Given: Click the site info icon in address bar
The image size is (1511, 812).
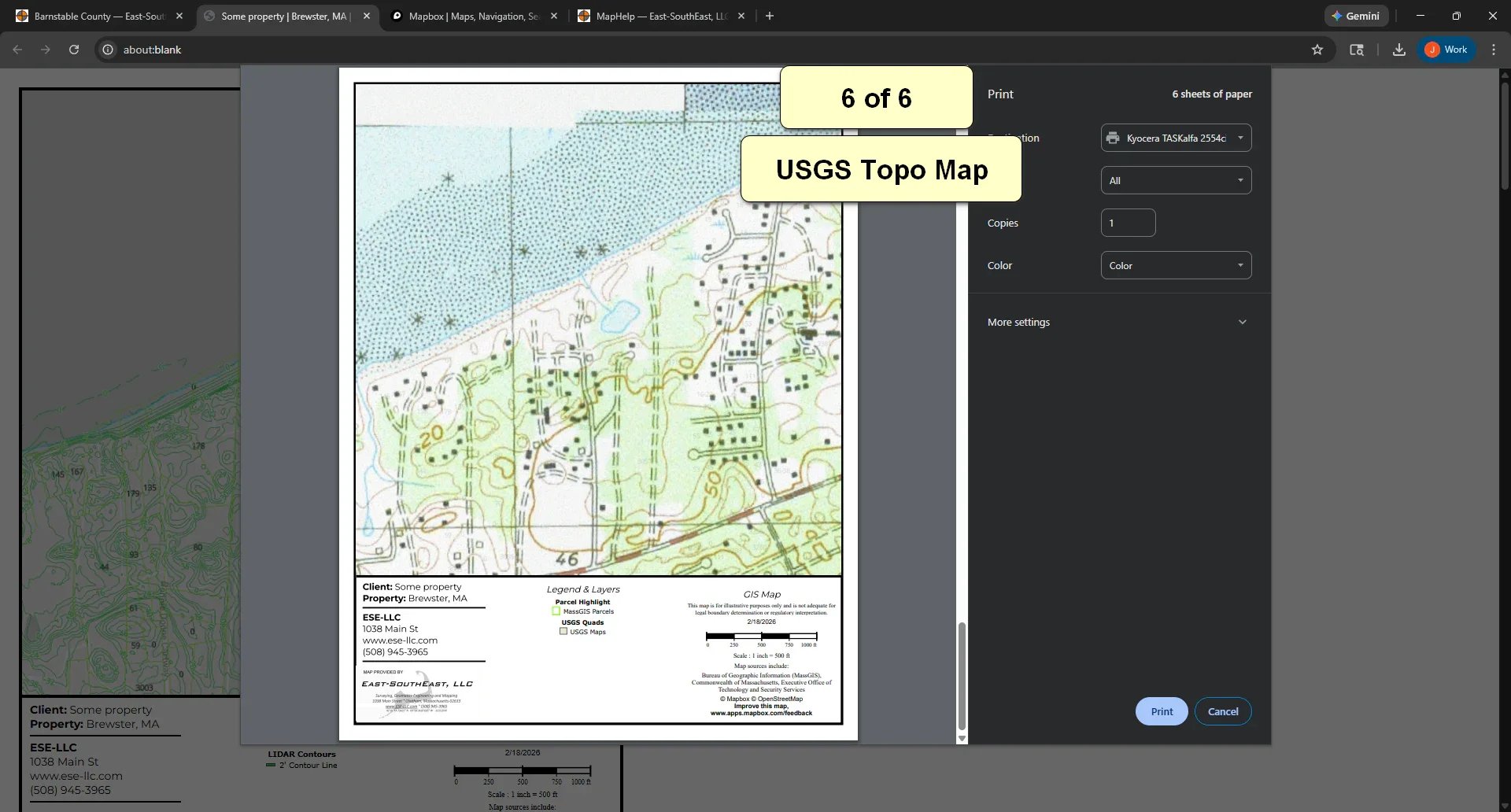Looking at the screenshot, I should [107, 49].
